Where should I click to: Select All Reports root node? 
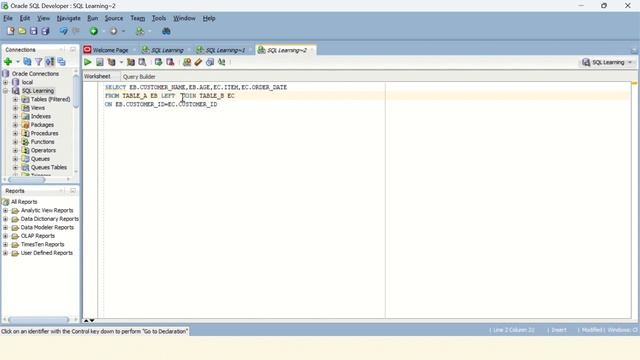[x=24, y=202]
